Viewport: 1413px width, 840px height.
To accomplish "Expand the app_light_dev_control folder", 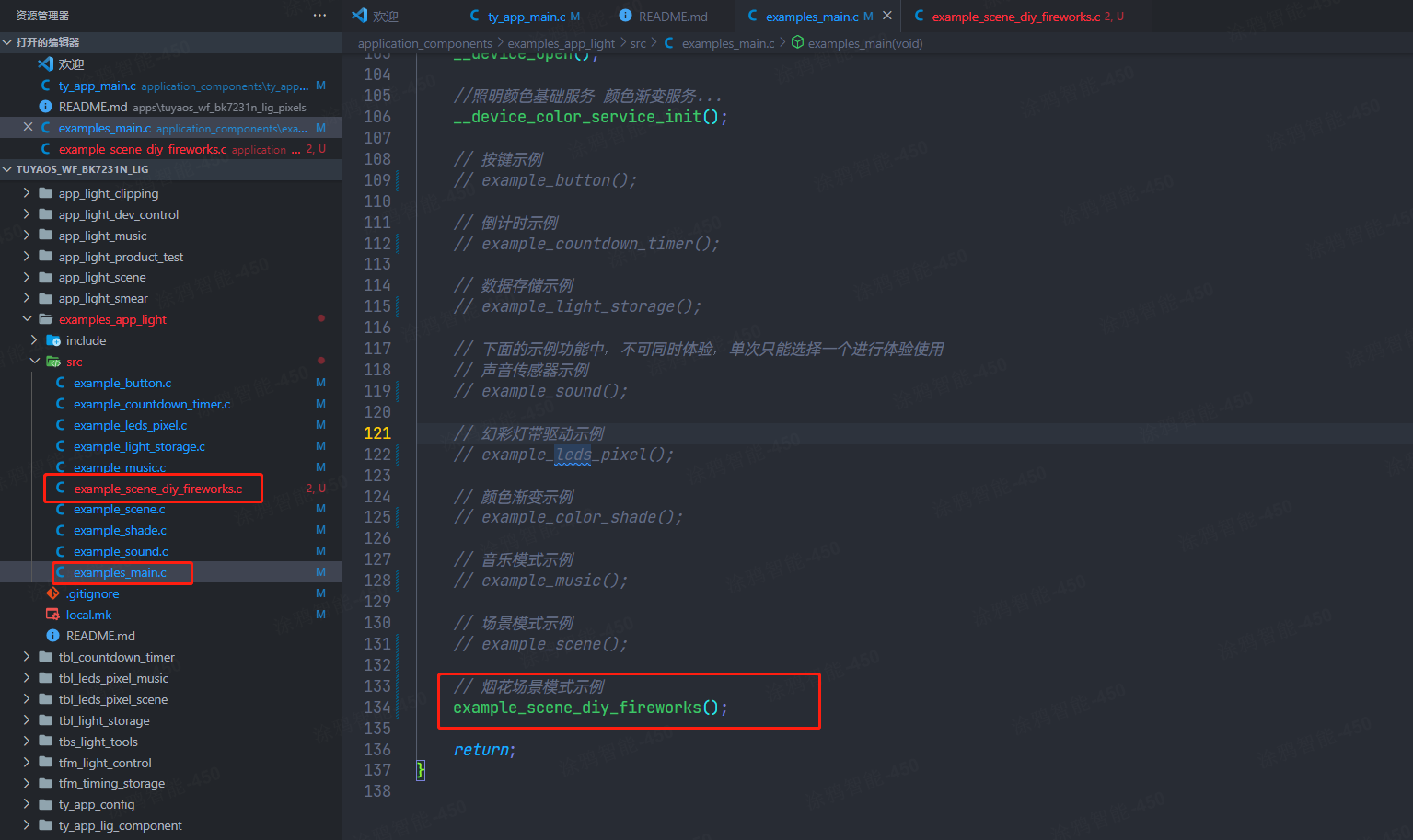I will click(x=27, y=214).
